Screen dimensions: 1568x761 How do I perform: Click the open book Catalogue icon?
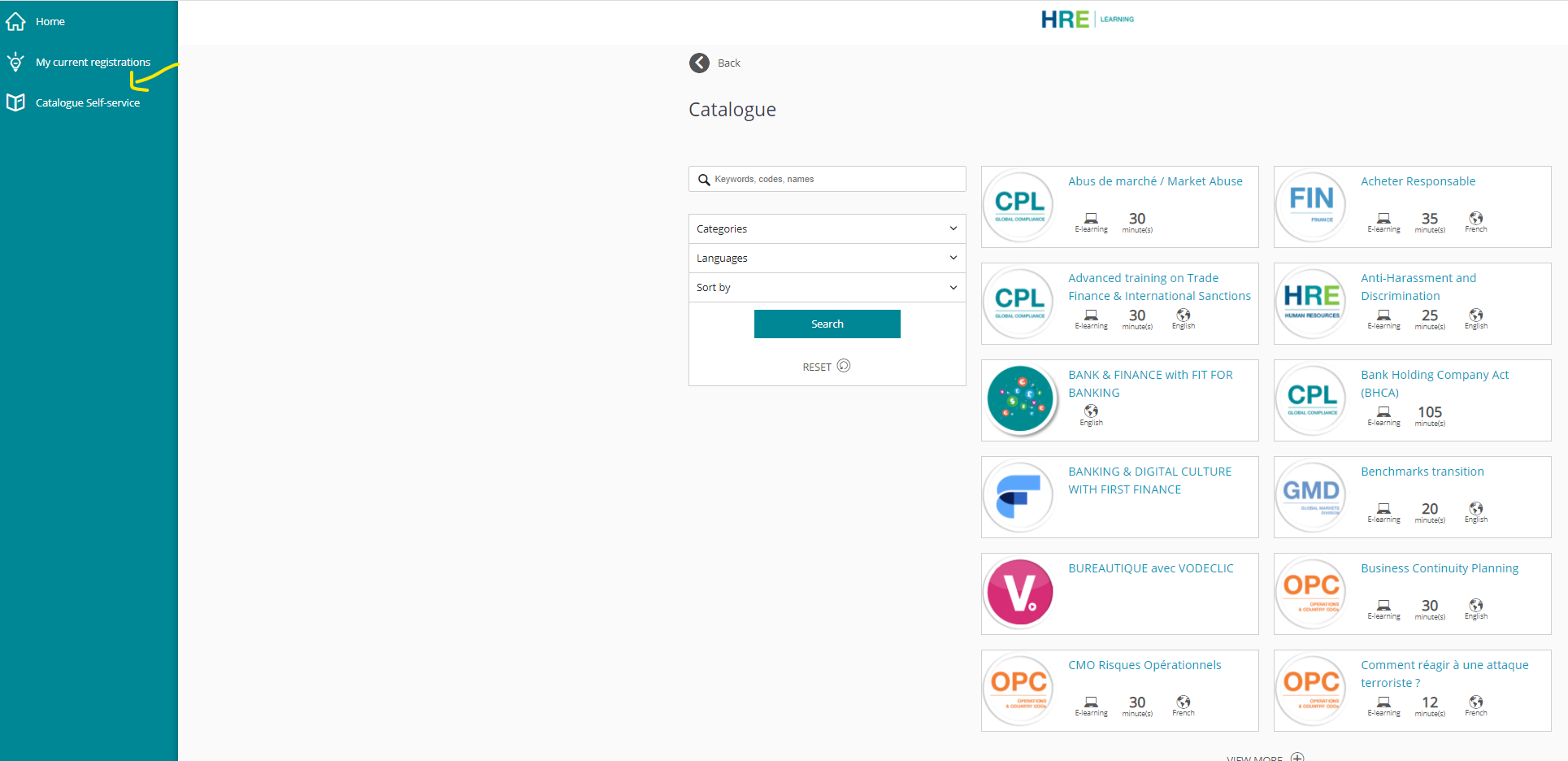pos(15,102)
